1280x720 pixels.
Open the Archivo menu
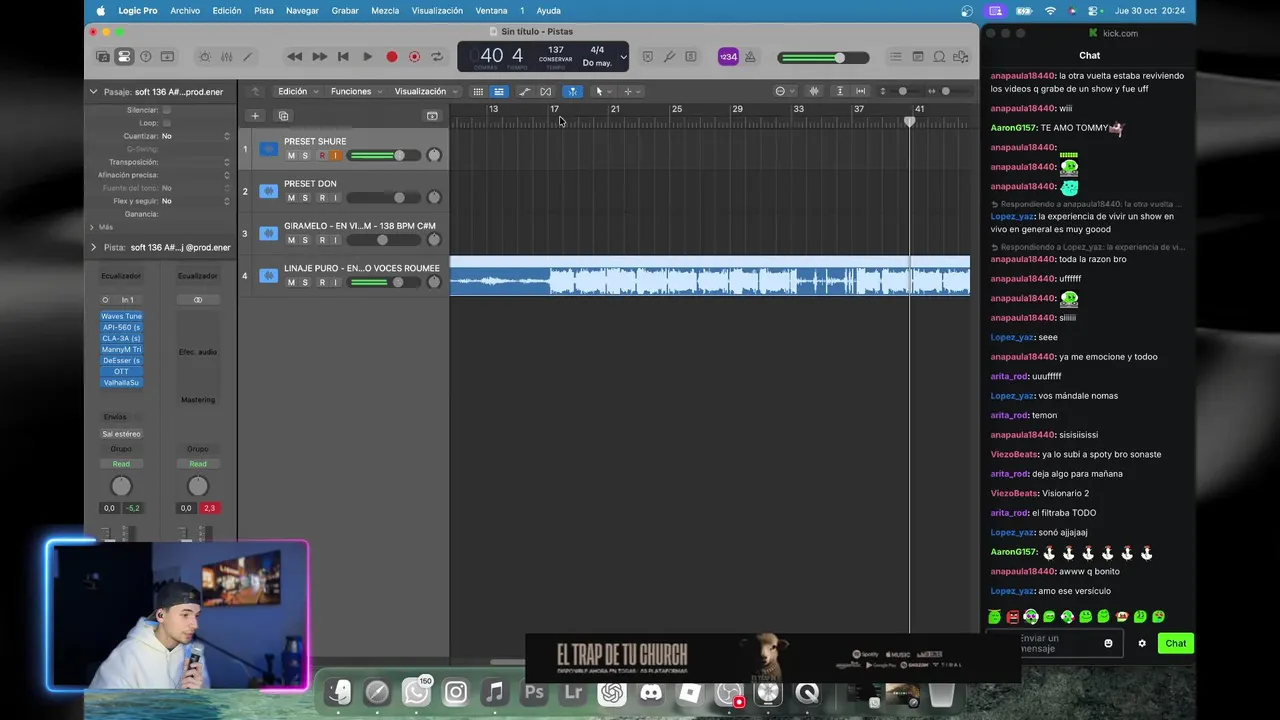click(x=185, y=10)
